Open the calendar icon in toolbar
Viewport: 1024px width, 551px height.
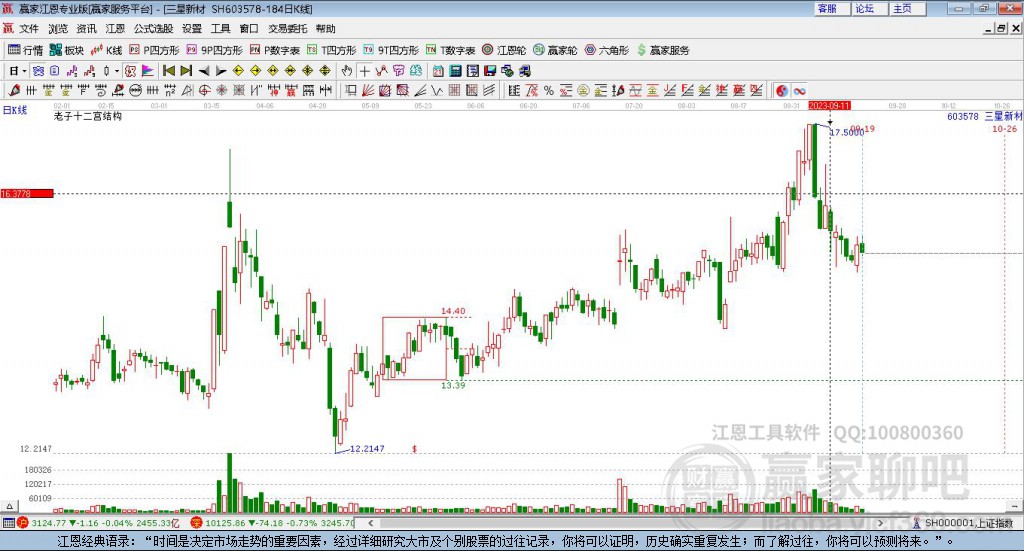[x=438, y=71]
